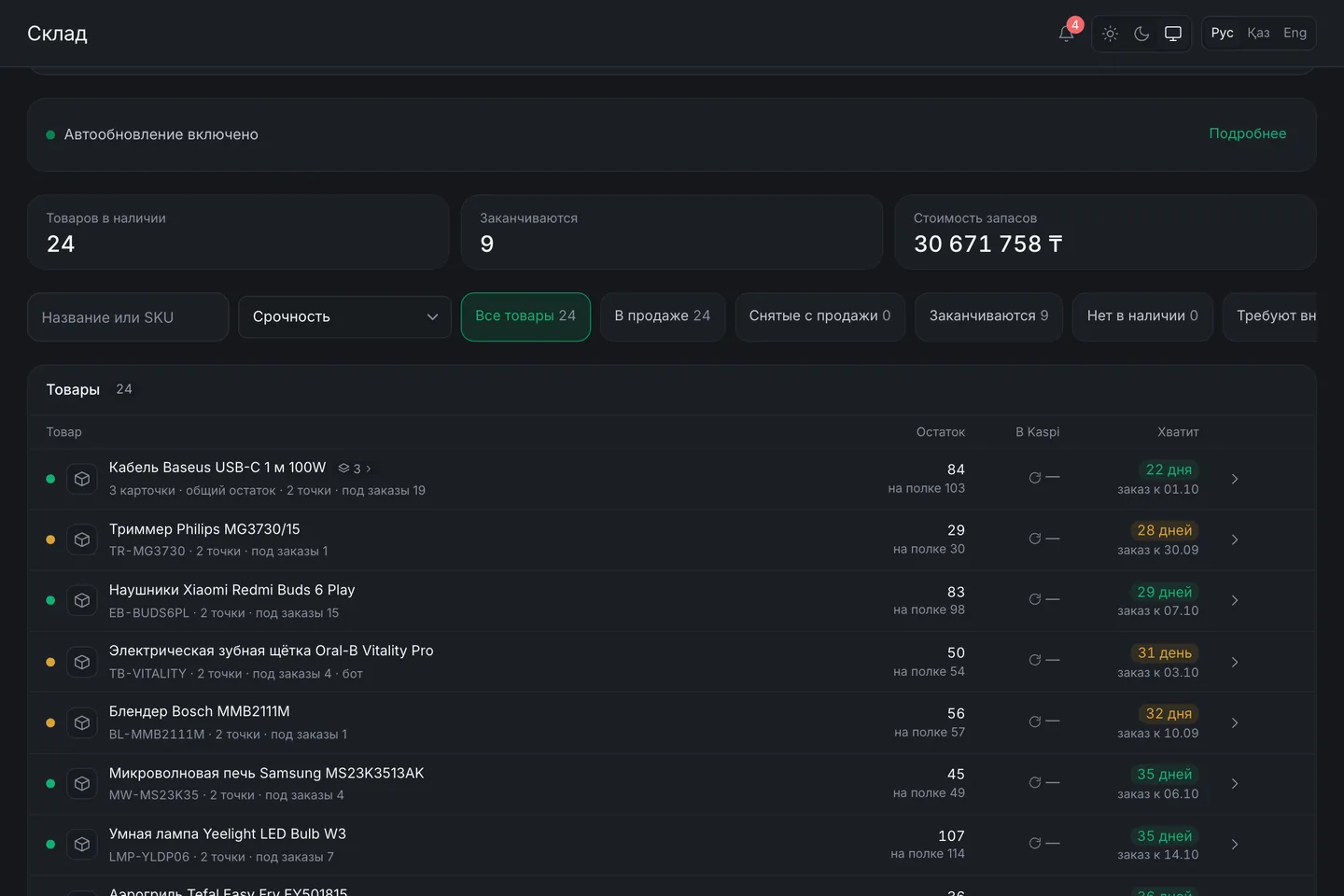
Task: Switch language to Рус
Action: [1223, 33]
